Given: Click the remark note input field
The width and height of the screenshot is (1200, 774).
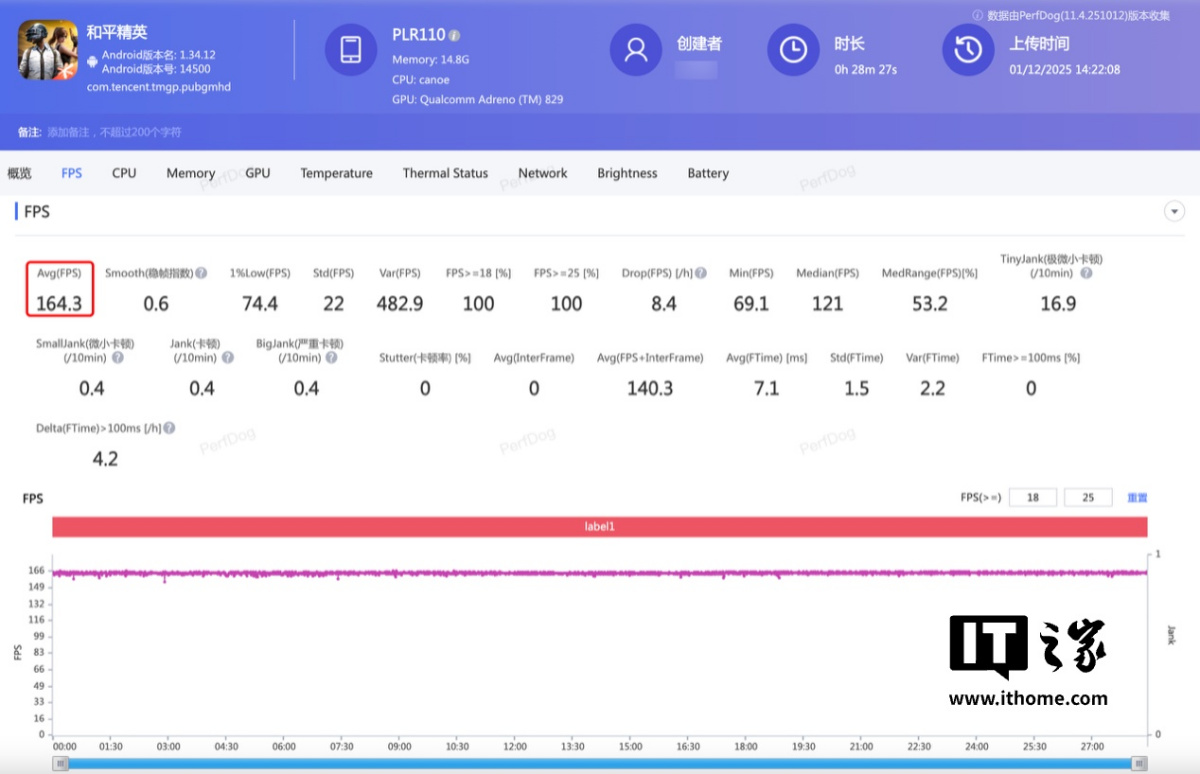Looking at the screenshot, I should pos(115,132).
